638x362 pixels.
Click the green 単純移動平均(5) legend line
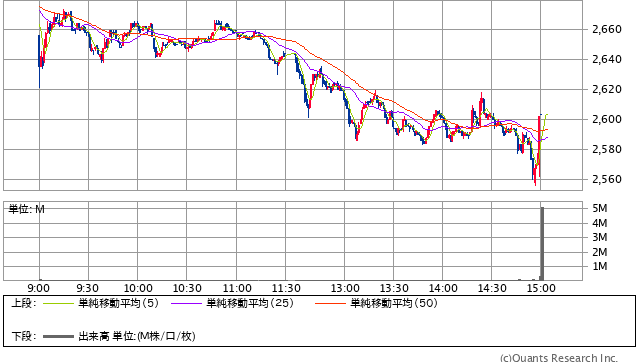[58, 303]
